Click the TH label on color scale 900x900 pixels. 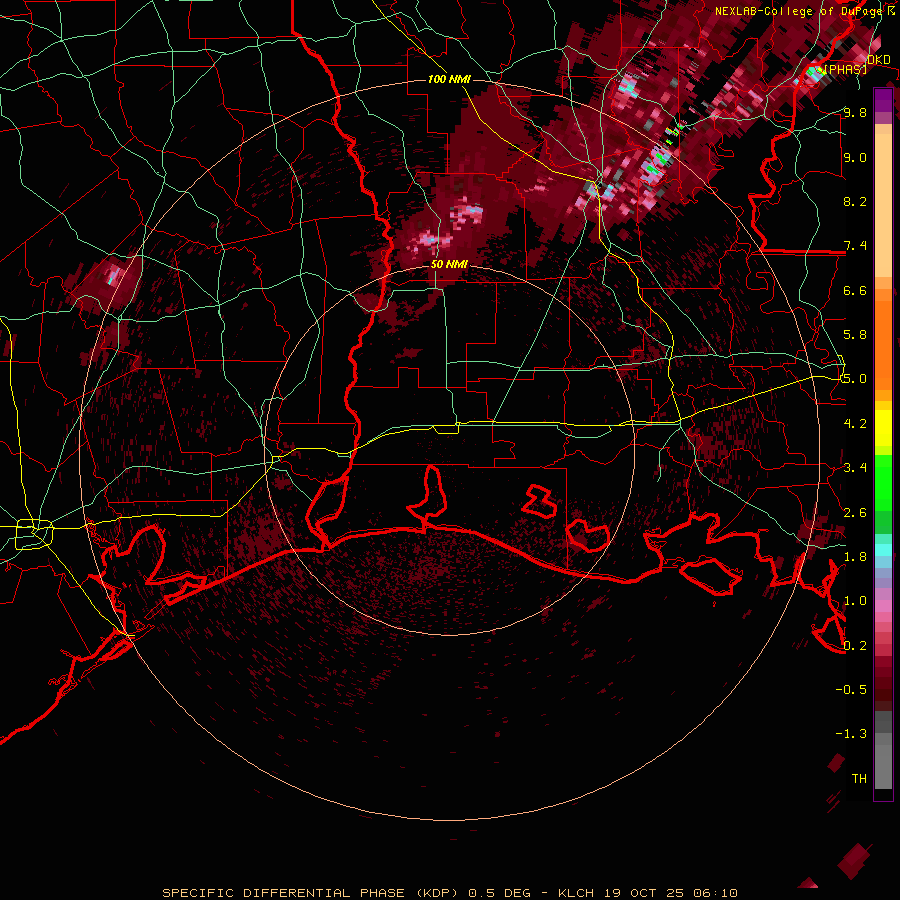[x=859, y=778]
